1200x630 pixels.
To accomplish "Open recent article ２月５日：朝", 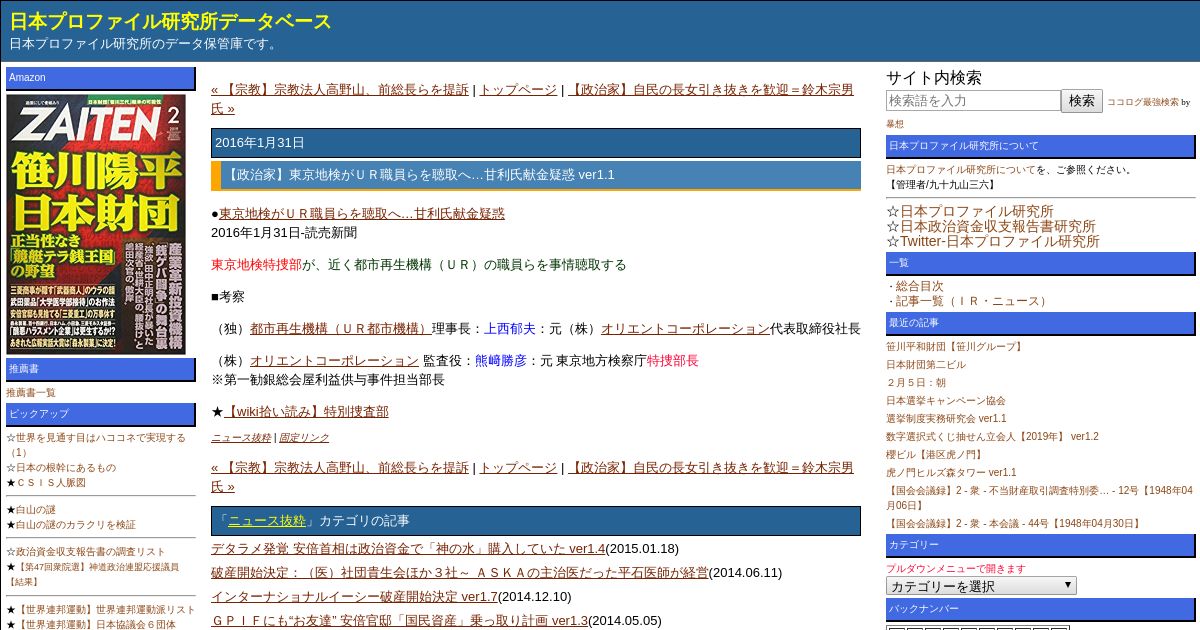I will click(916, 383).
